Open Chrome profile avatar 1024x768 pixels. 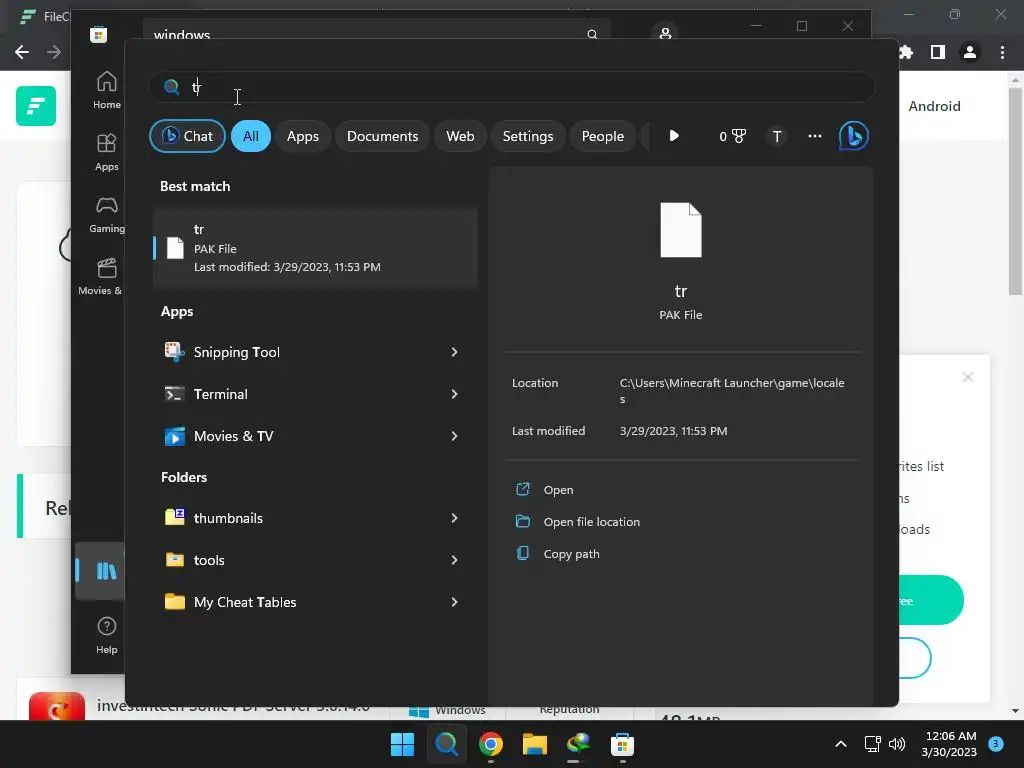tap(970, 52)
